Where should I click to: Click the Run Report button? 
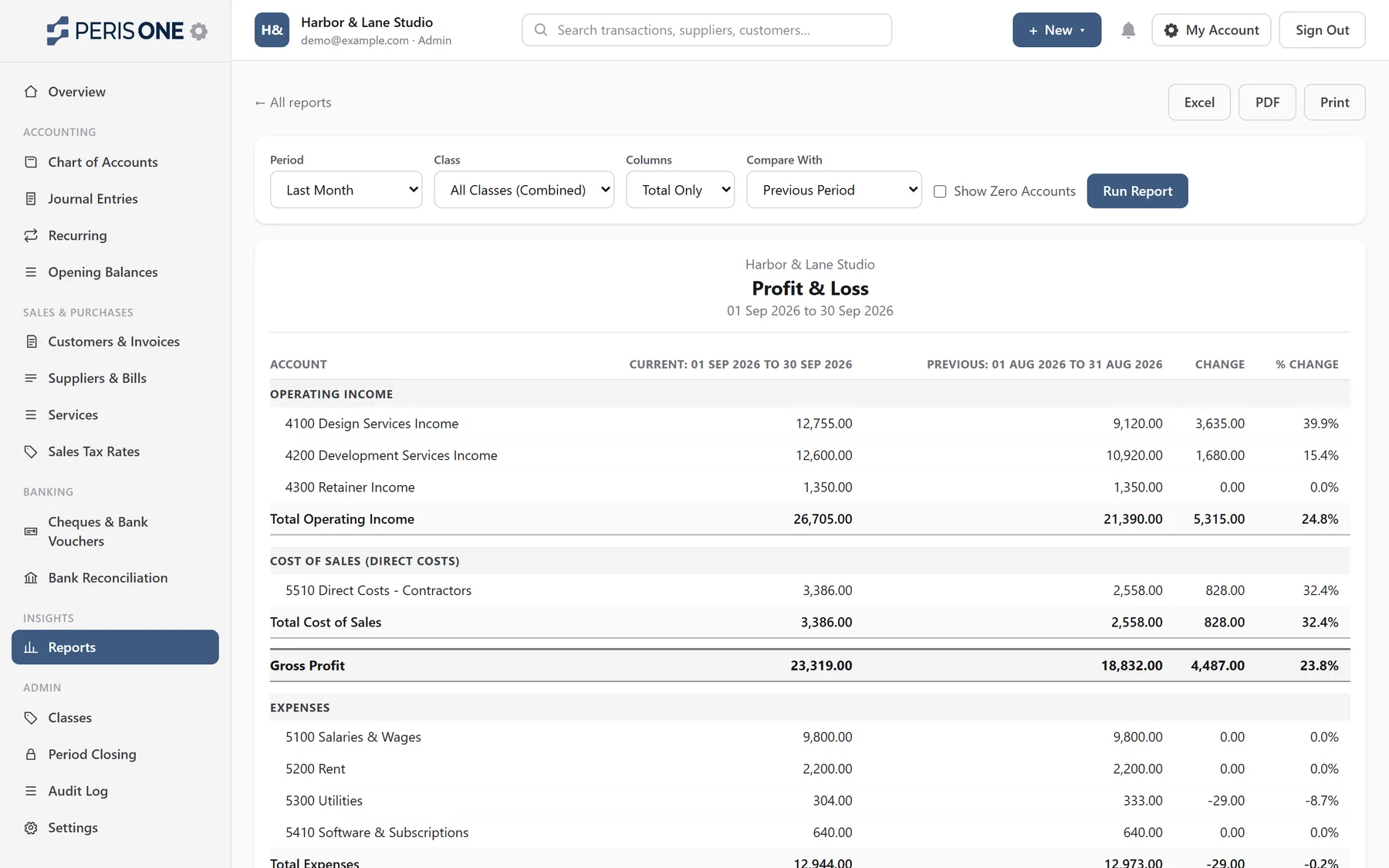(1137, 191)
